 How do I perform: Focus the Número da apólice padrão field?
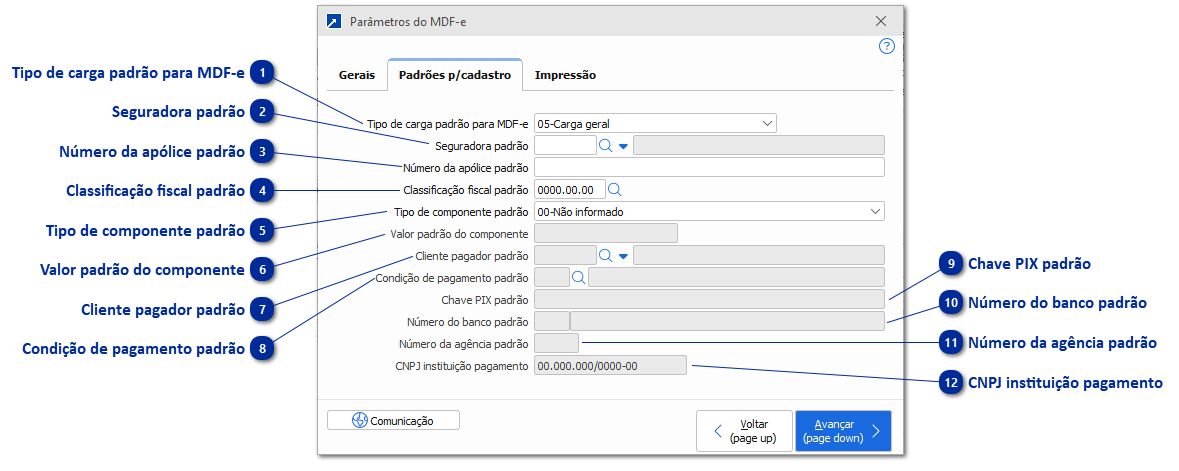click(709, 167)
